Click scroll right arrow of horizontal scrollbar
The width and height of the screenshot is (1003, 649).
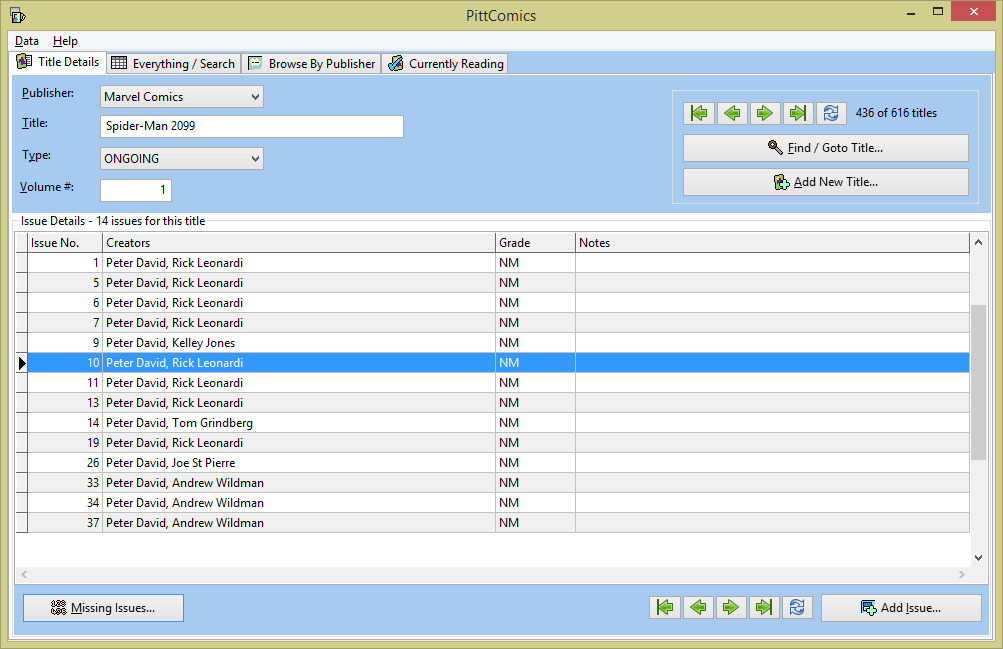pos(961,574)
